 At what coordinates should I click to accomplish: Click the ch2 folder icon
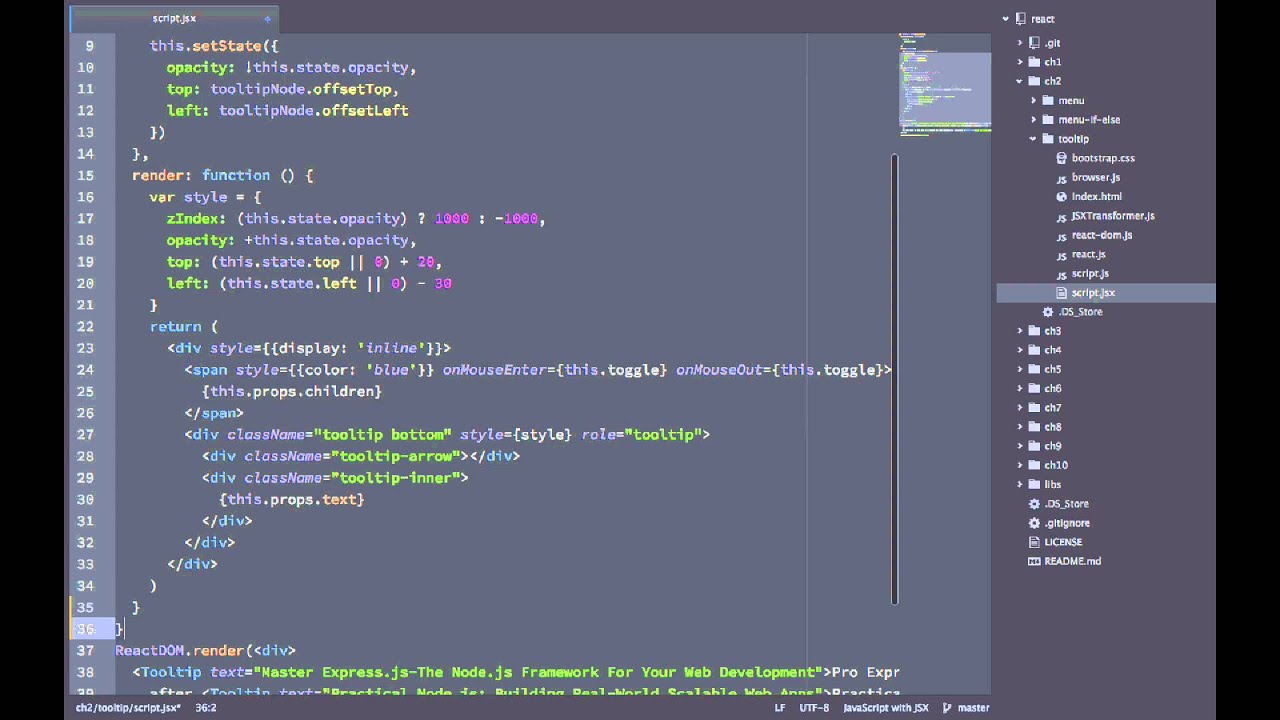point(1035,81)
